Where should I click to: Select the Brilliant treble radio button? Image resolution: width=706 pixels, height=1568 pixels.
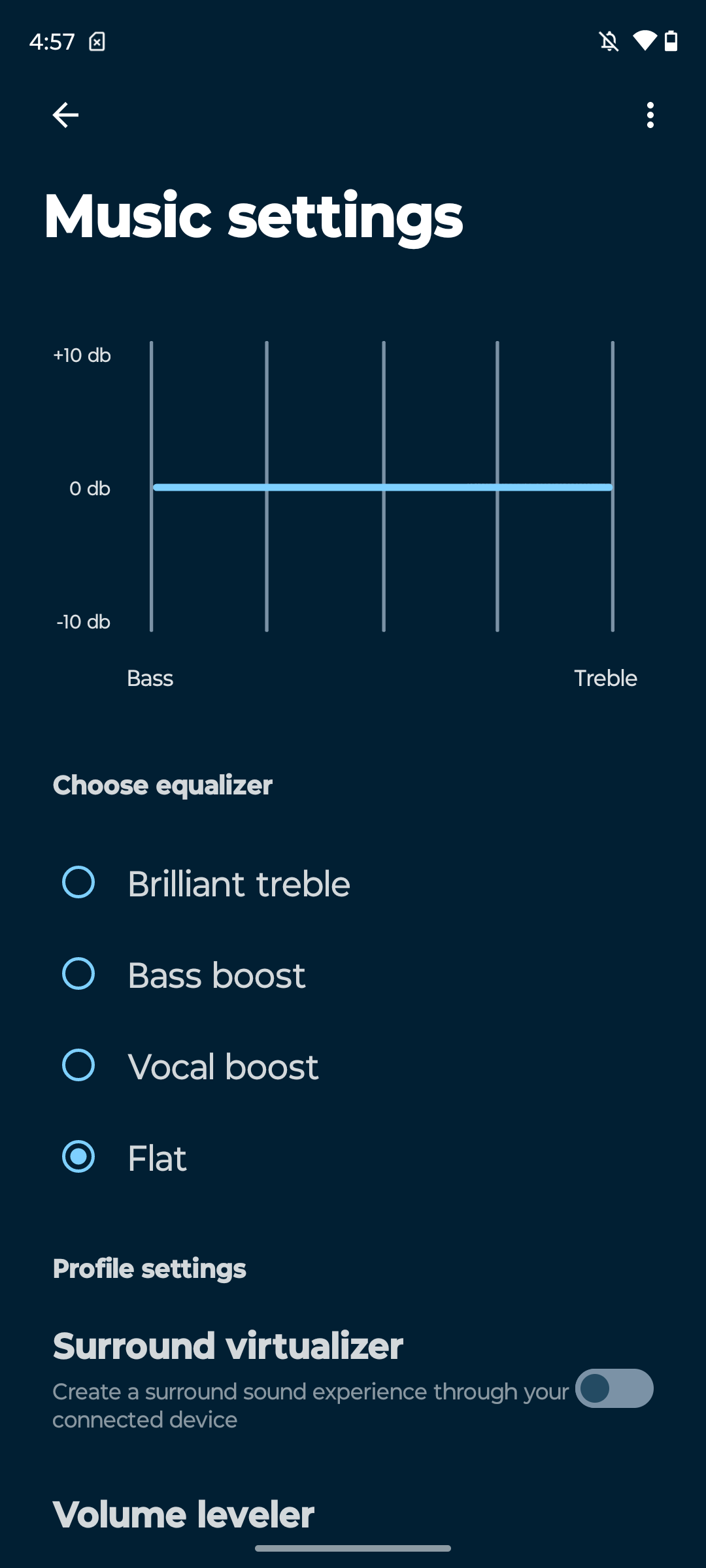tap(78, 883)
